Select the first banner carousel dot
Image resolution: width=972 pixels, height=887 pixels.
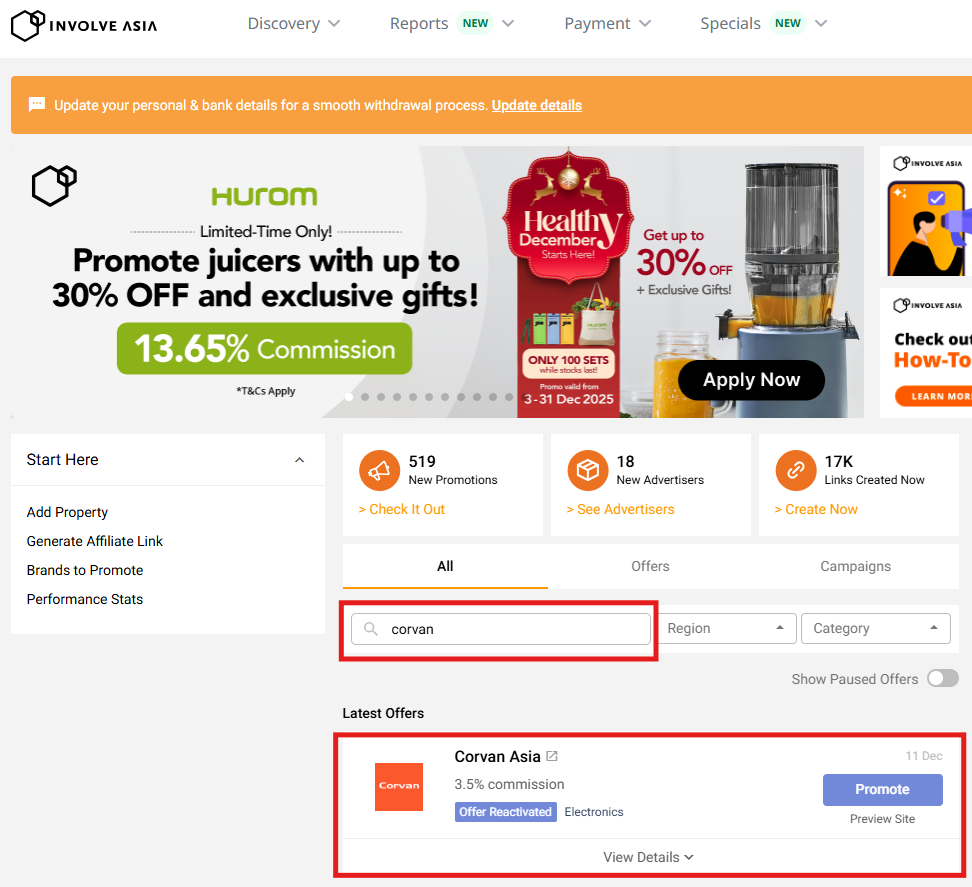pos(349,397)
